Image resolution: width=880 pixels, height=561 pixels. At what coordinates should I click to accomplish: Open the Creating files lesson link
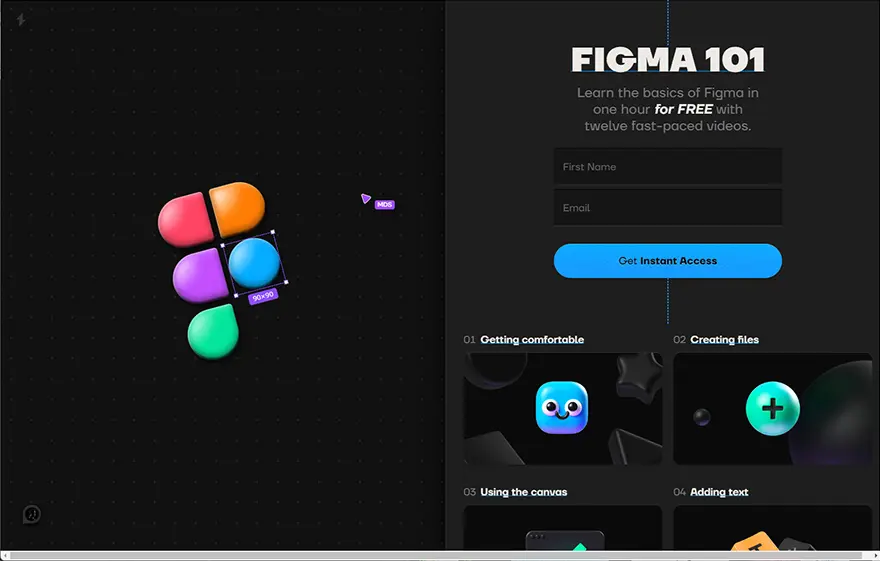pyautogui.click(x=724, y=339)
